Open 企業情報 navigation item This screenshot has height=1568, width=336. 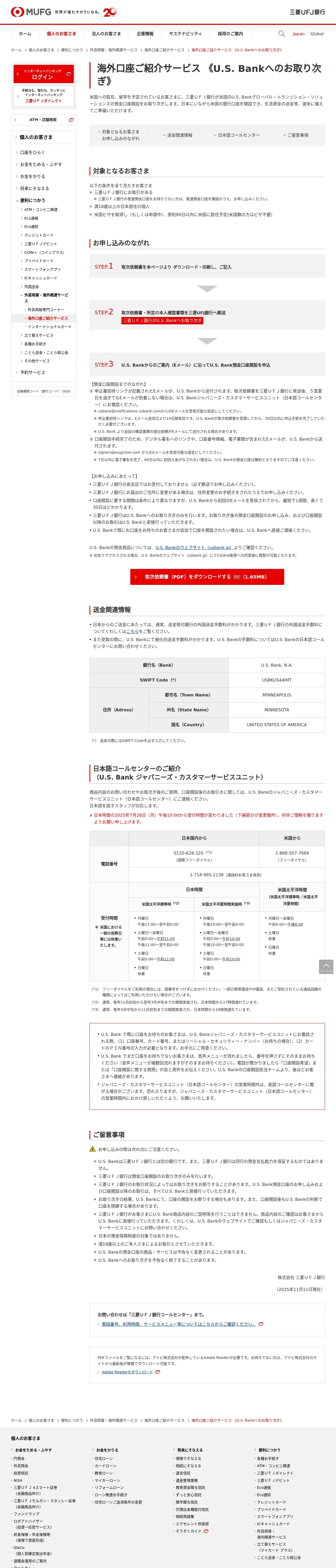tap(145, 34)
